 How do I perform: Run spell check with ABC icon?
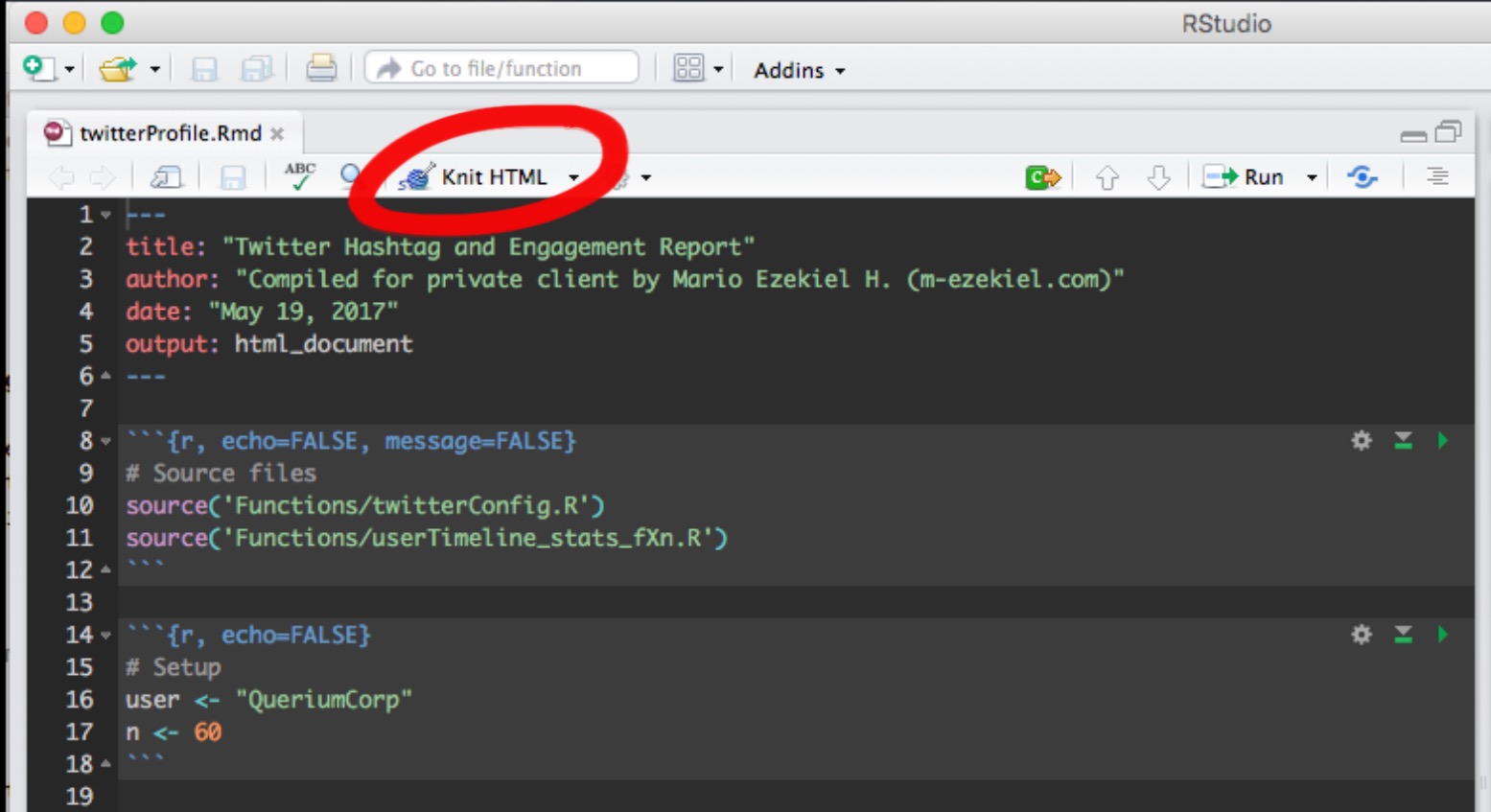point(300,175)
